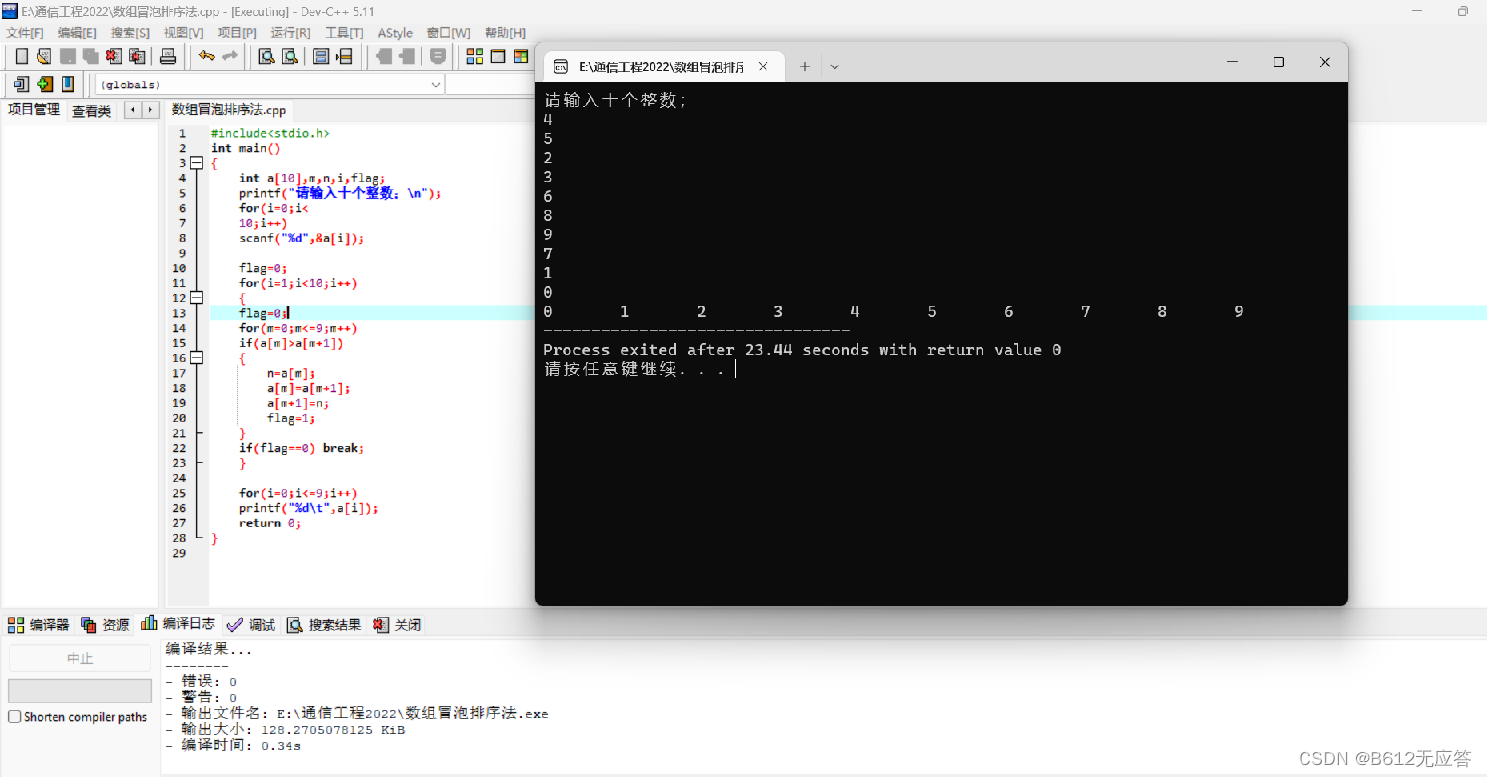Open the 编辑[E] menu
The height and width of the screenshot is (777, 1487).
pyautogui.click(x=77, y=33)
